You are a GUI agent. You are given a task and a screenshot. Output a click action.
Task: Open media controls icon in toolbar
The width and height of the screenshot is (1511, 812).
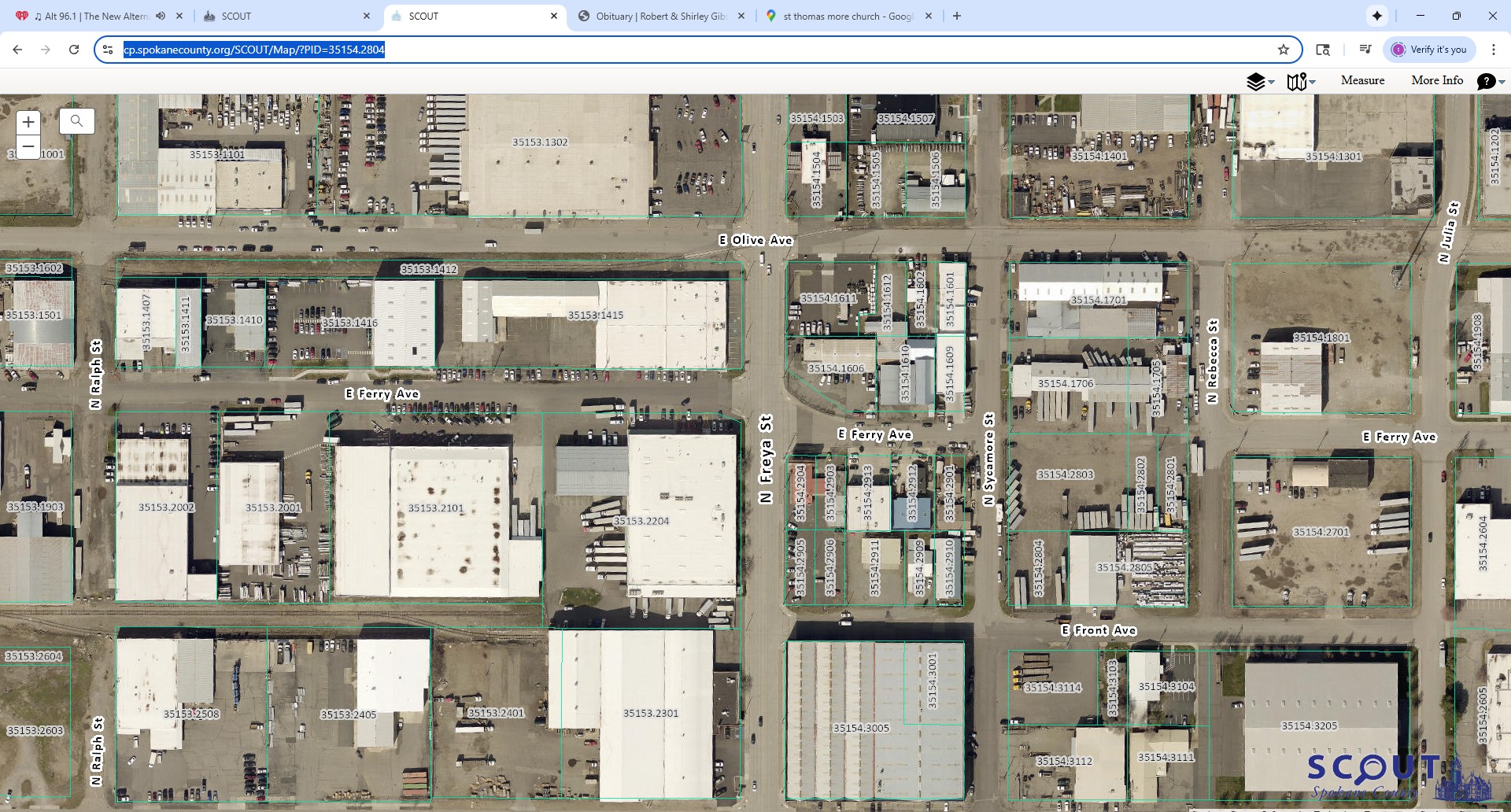(1365, 50)
